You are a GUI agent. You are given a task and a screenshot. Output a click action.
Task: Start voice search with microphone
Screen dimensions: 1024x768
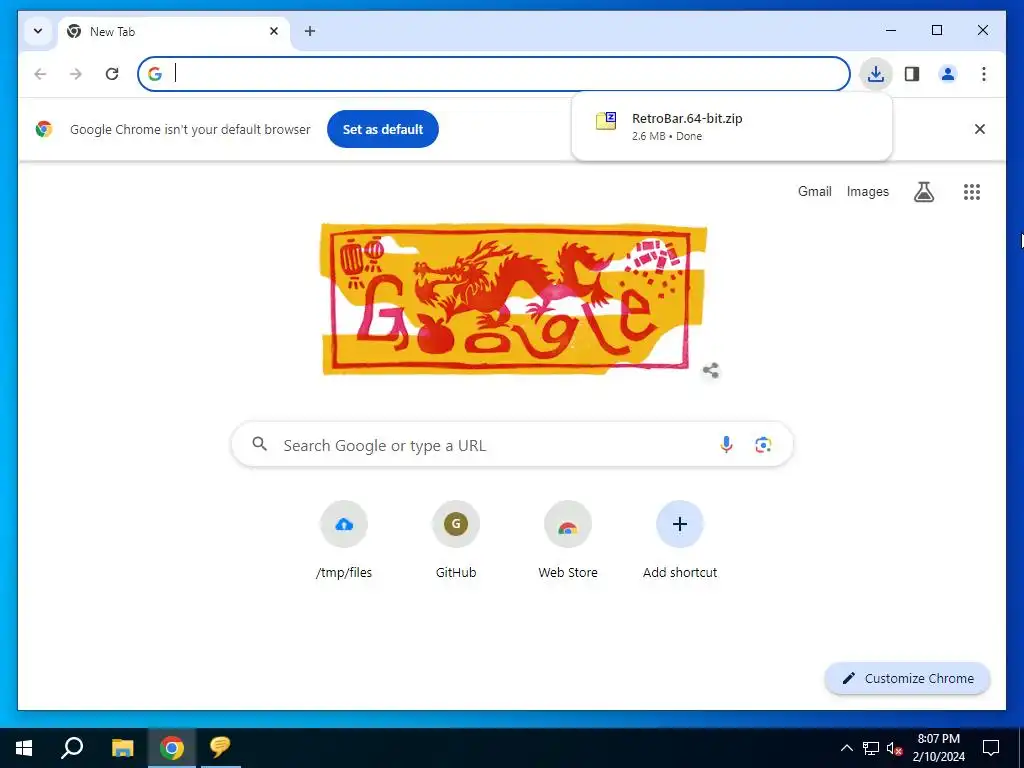[x=726, y=445]
